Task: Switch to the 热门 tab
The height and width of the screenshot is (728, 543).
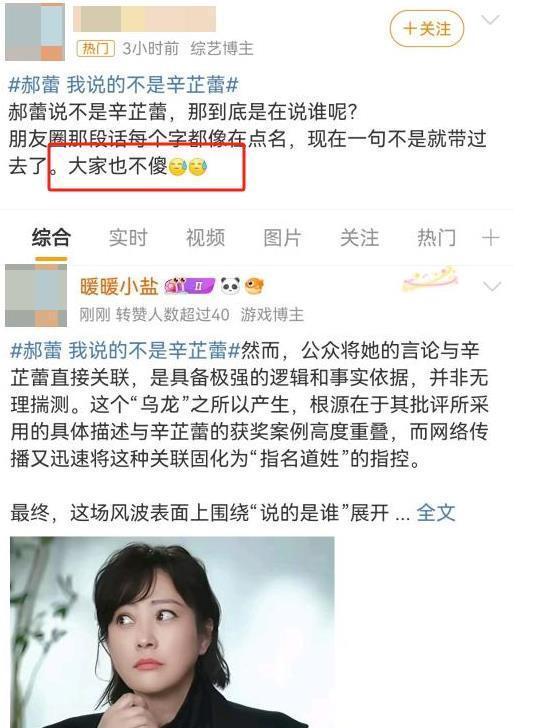Action: [436, 238]
